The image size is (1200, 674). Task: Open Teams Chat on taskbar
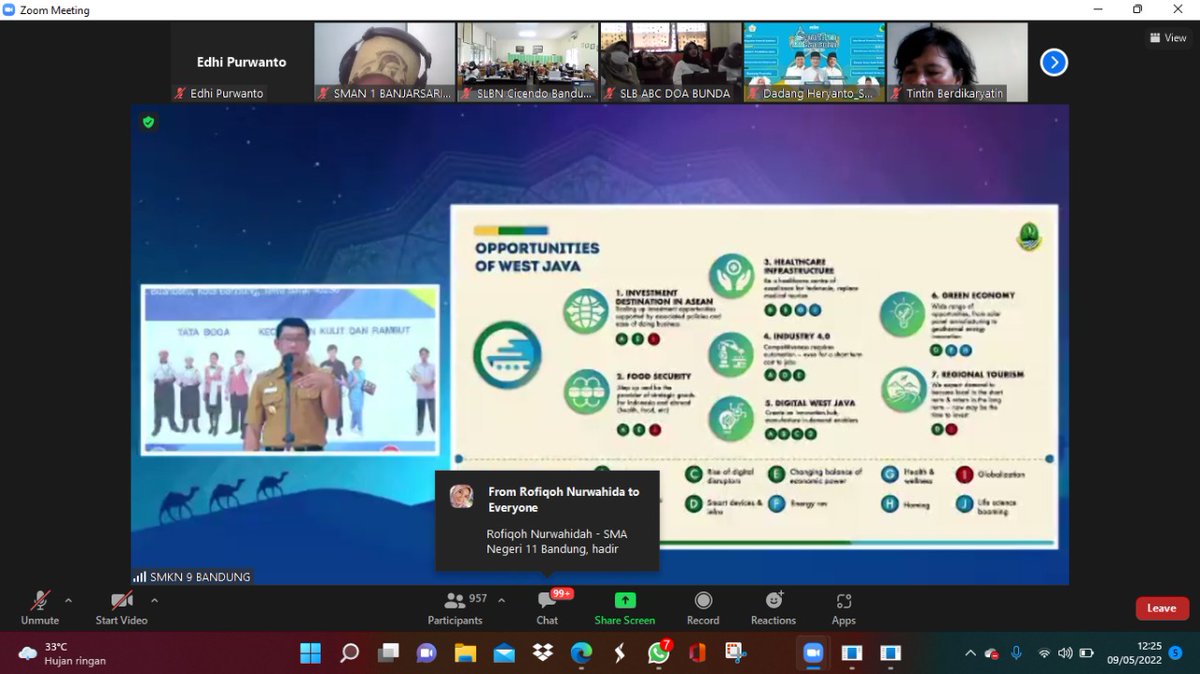[427, 653]
